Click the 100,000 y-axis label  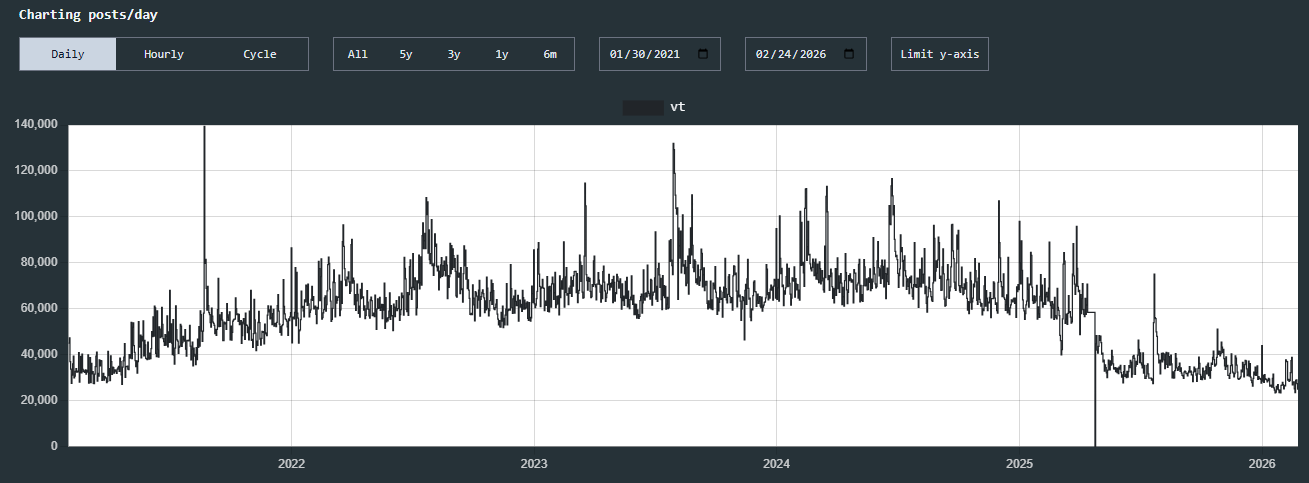(x=35, y=216)
